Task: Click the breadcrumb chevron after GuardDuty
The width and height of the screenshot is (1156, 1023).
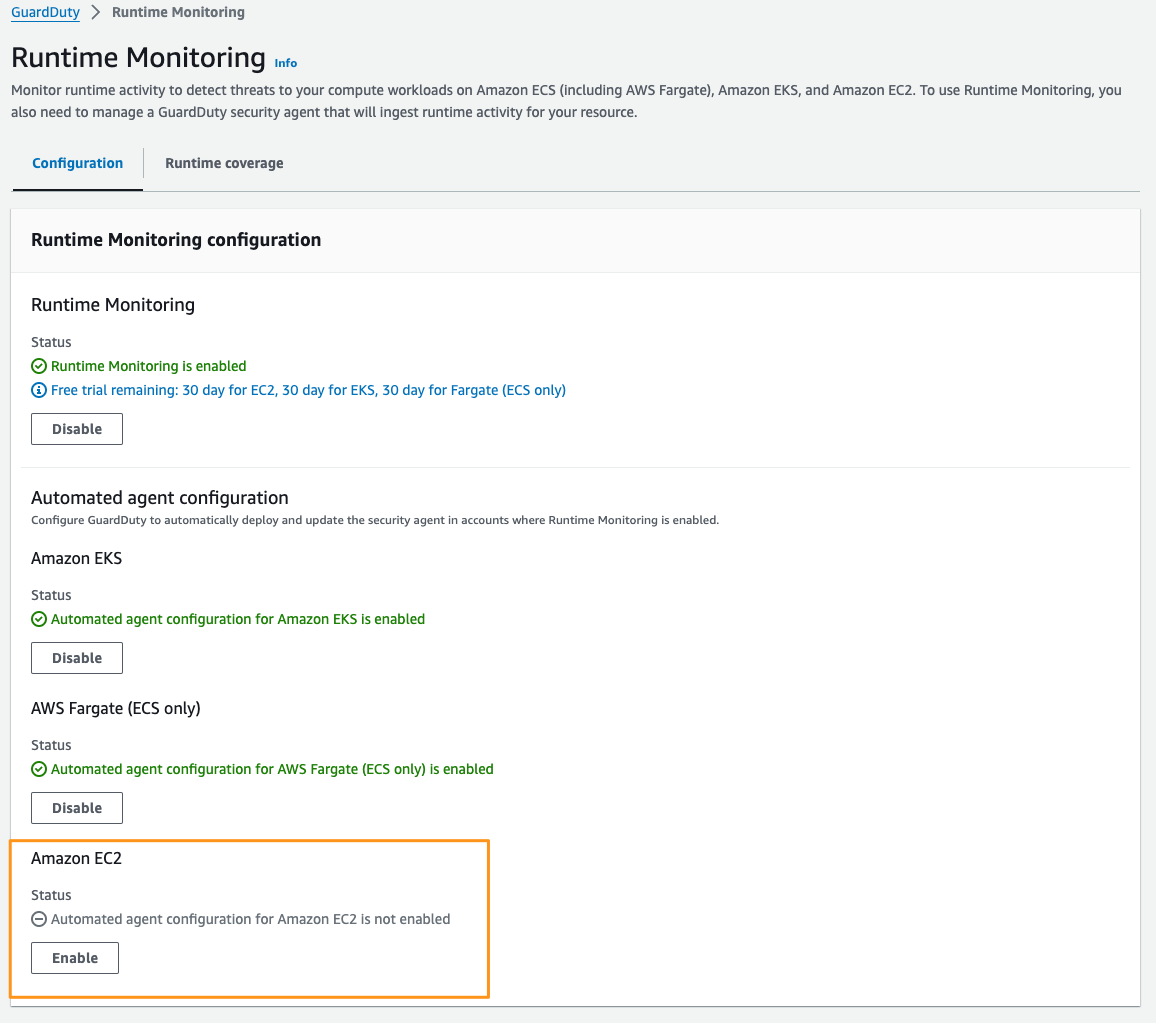Action: (95, 12)
